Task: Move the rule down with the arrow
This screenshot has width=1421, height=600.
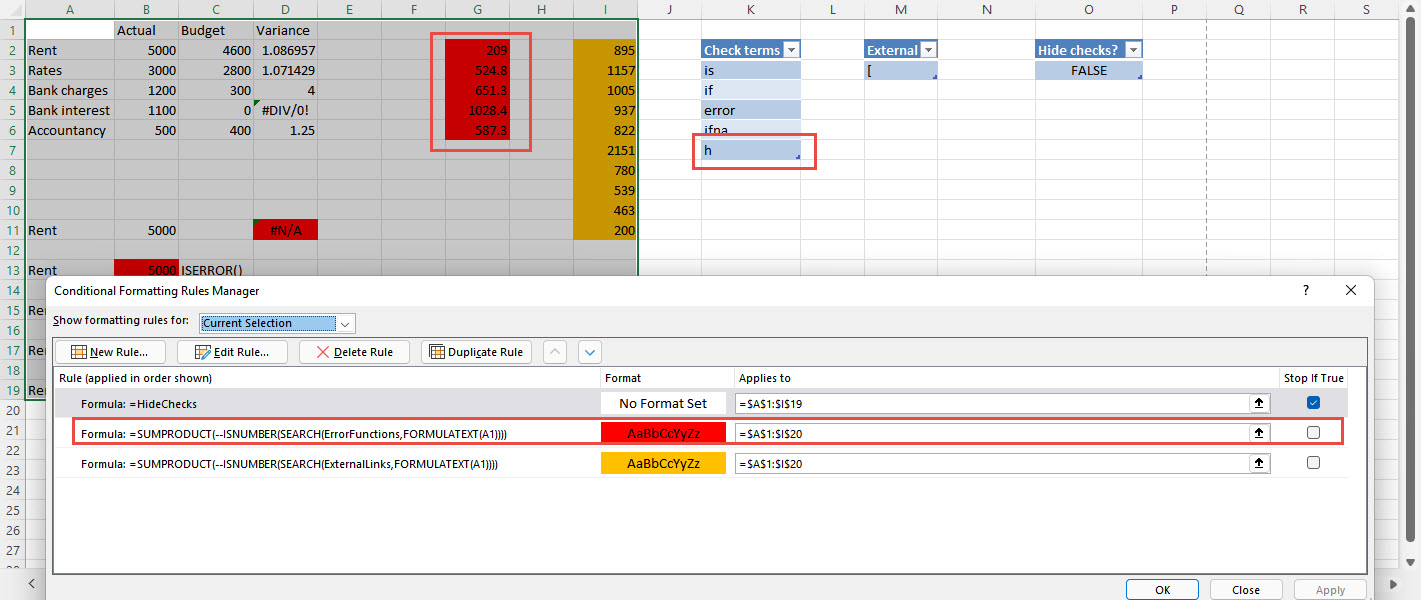Action: [x=590, y=352]
